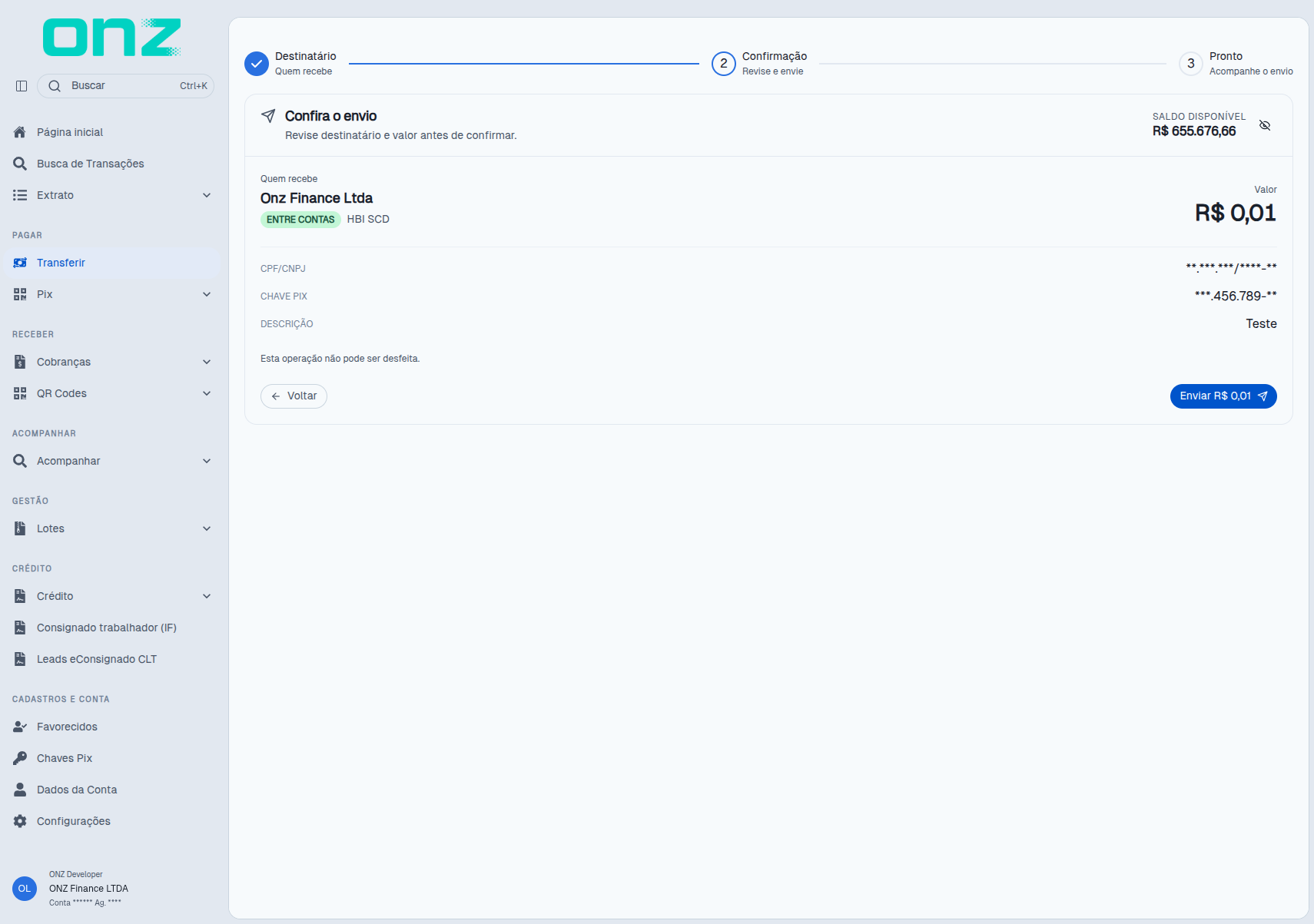Click the Lotes file icon
This screenshot has height=924, width=1314.
click(20, 528)
